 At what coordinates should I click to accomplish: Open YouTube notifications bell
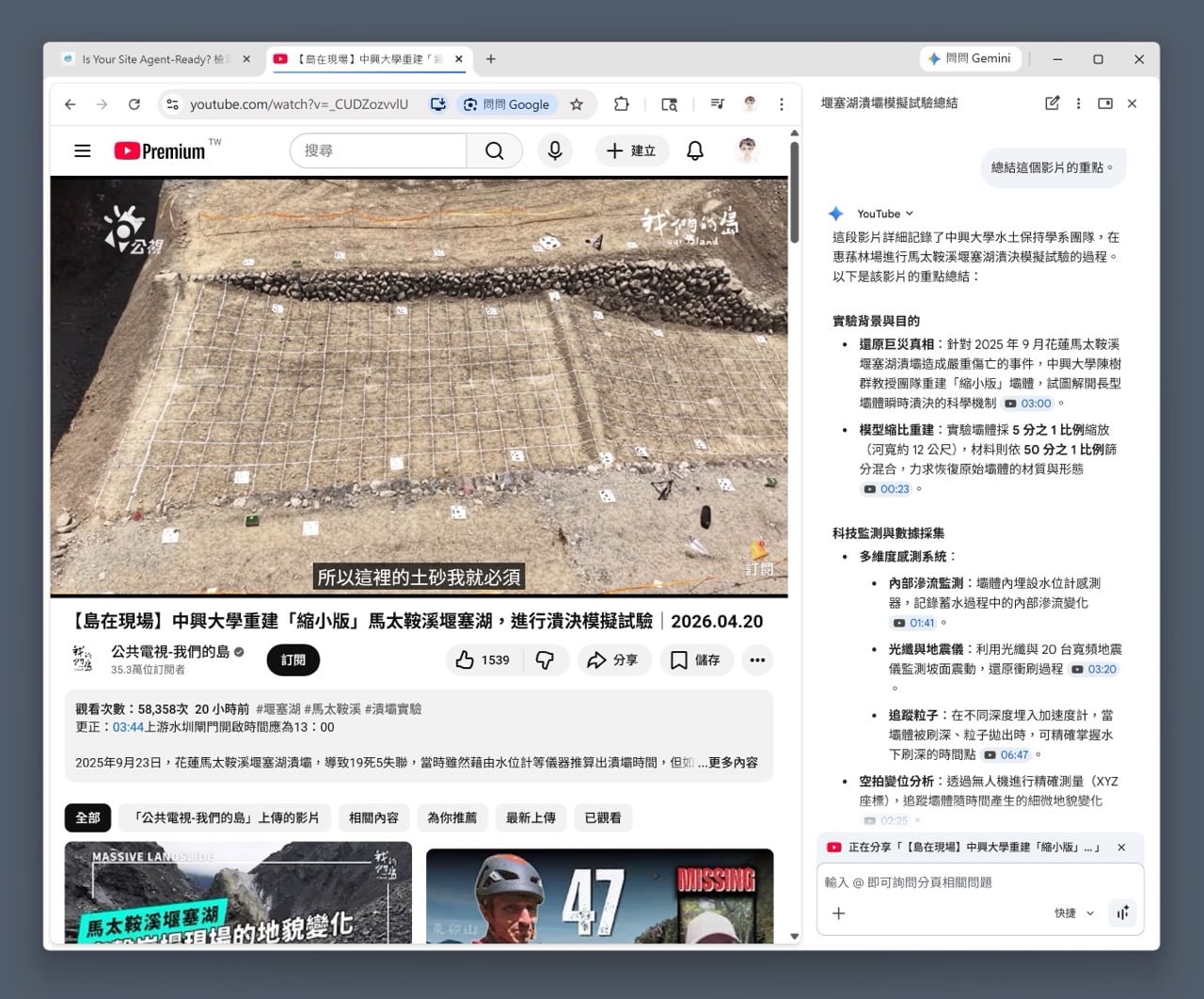point(695,151)
